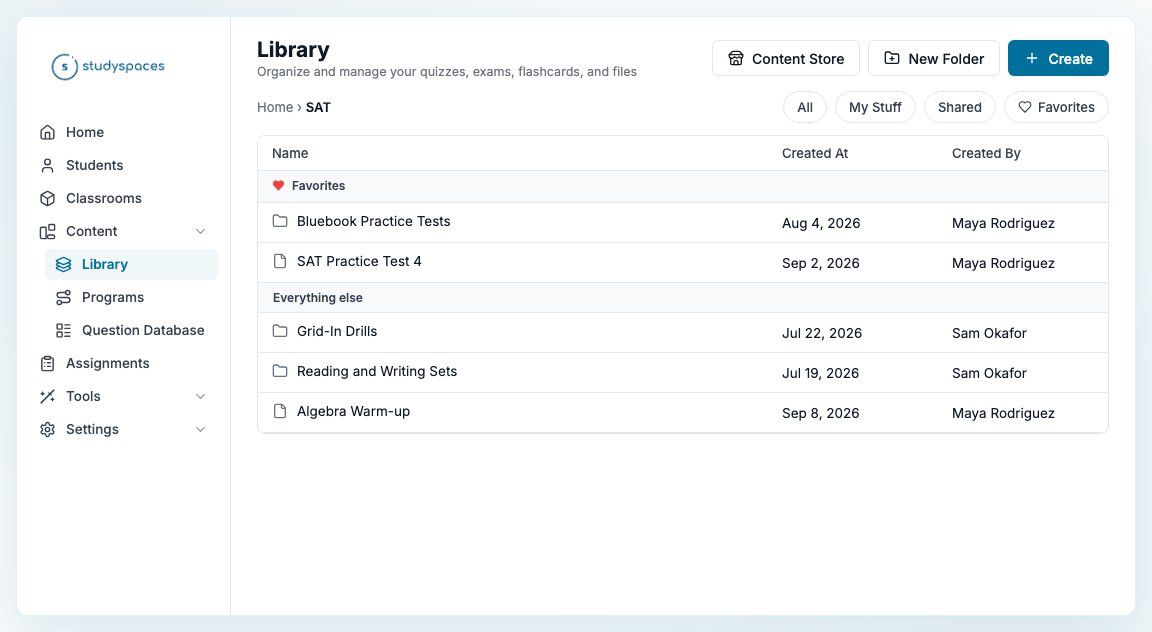
Task: Go to Classrooms via the cube icon
Action: point(48,198)
